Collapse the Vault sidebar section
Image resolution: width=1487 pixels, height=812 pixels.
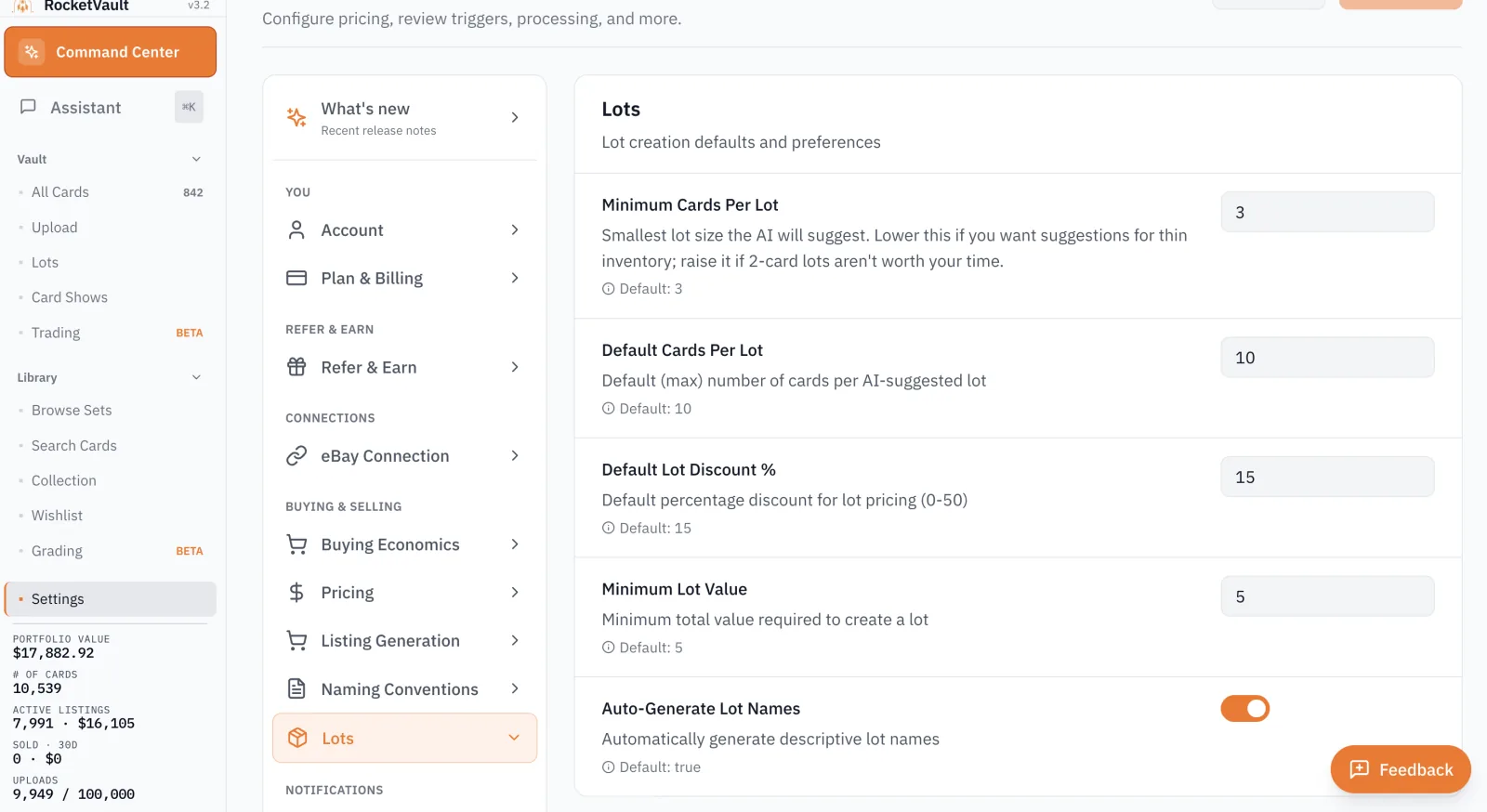196,159
